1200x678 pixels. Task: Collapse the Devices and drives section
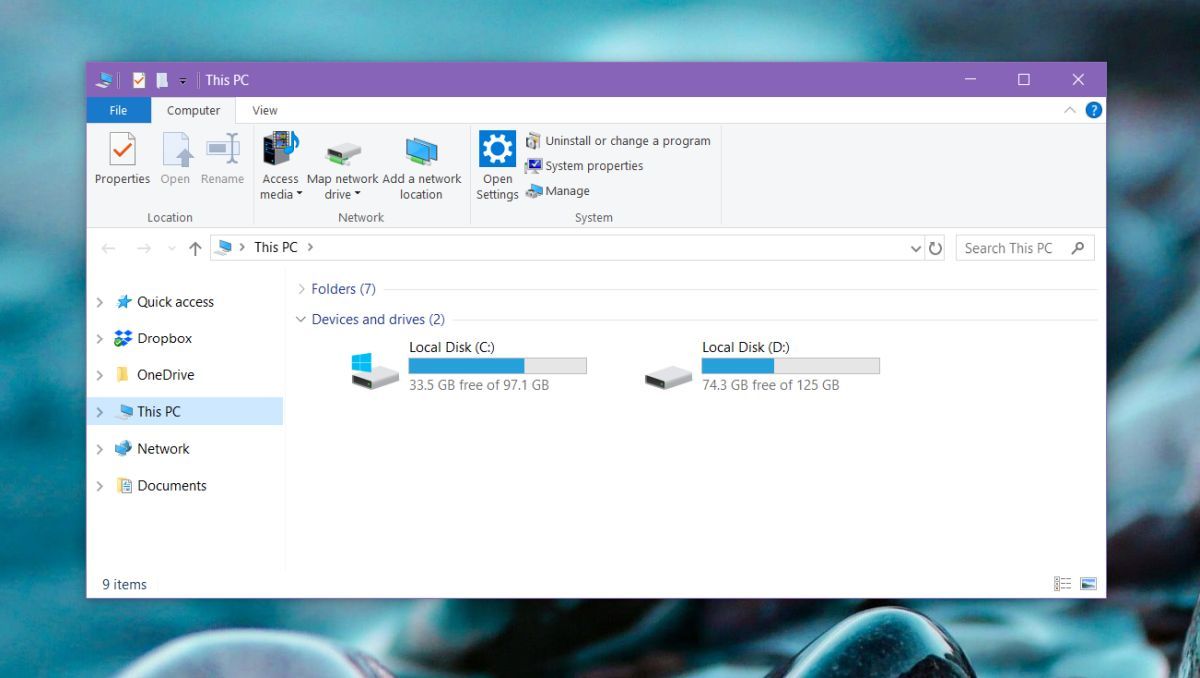(x=301, y=319)
